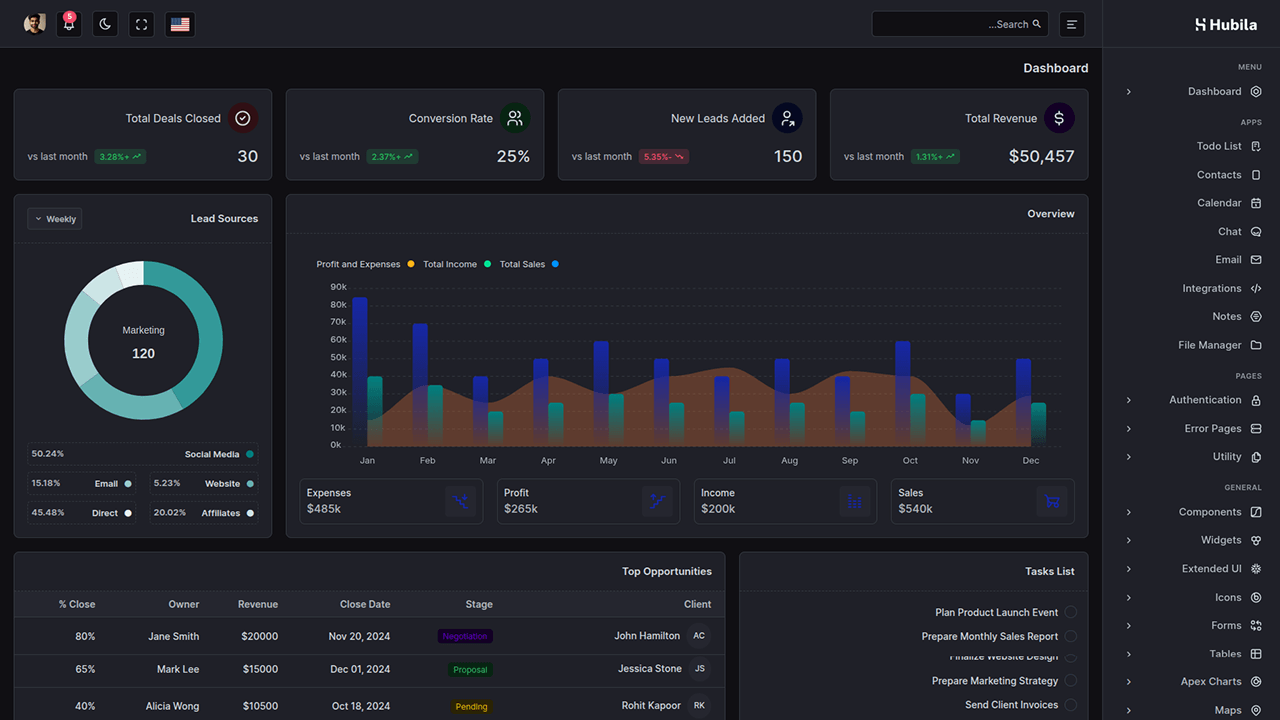
Task: Expand Extended UI submenu chevron
Action: [1129, 569]
